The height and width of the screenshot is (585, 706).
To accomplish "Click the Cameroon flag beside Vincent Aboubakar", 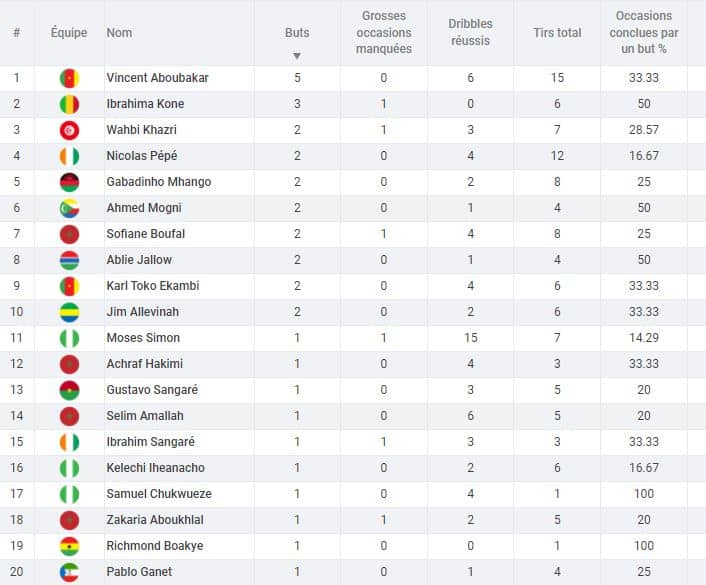I will (x=70, y=78).
